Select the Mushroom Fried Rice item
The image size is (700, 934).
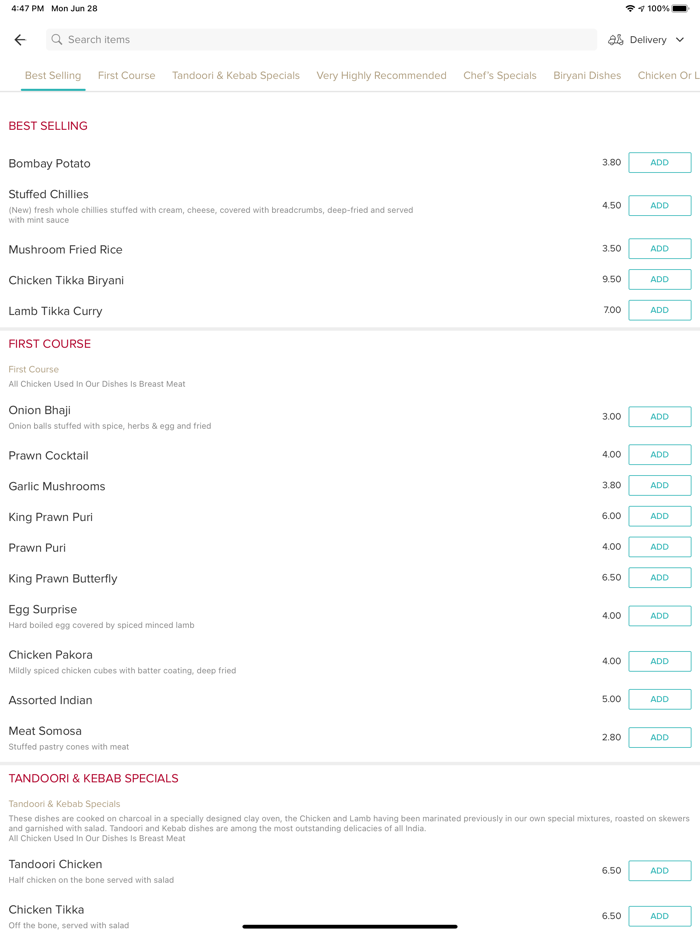pyautogui.click(x=66, y=250)
